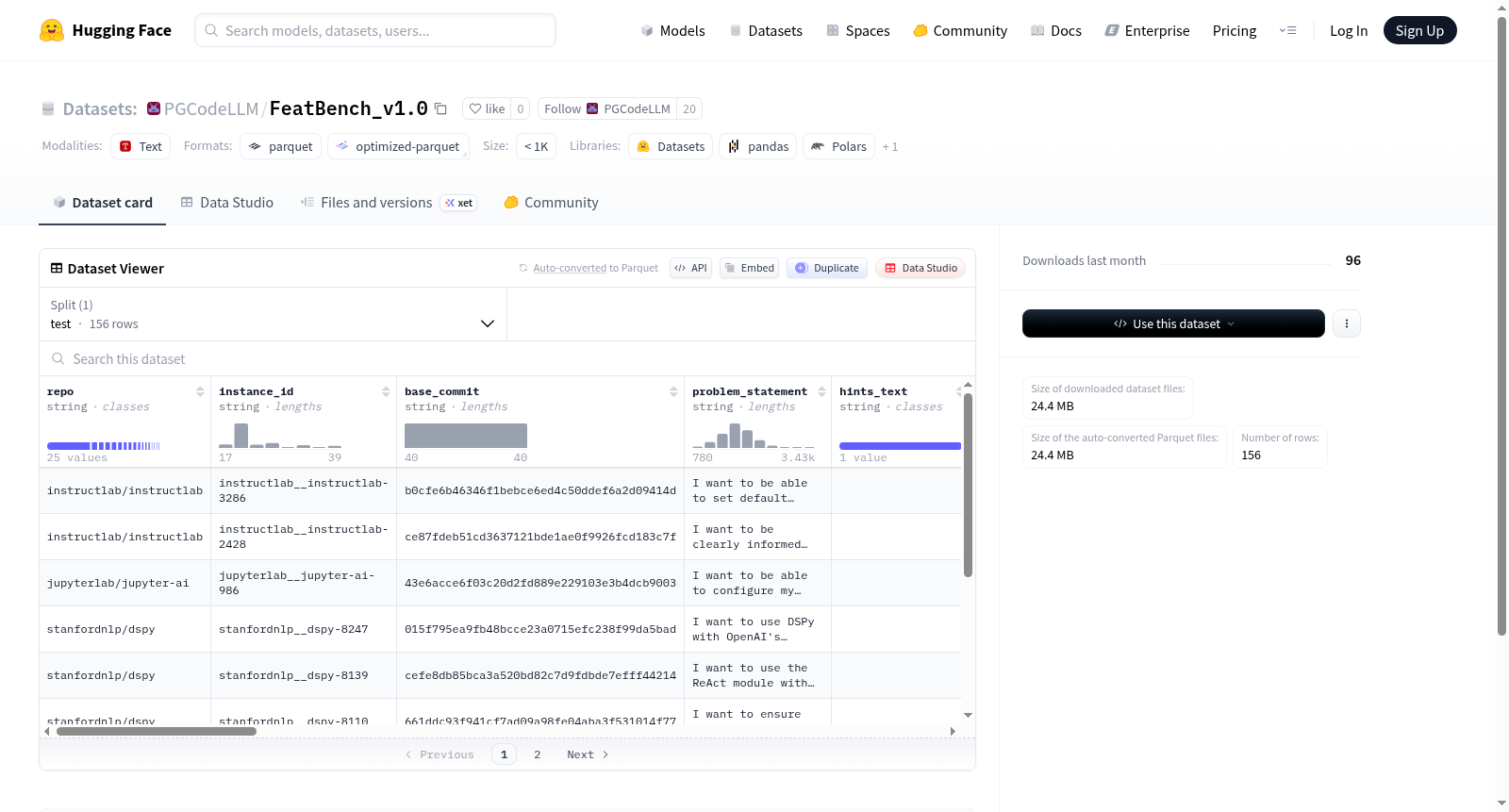1509x812 pixels.
Task: Focus the Search this dataset field
Action: click(507, 358)
